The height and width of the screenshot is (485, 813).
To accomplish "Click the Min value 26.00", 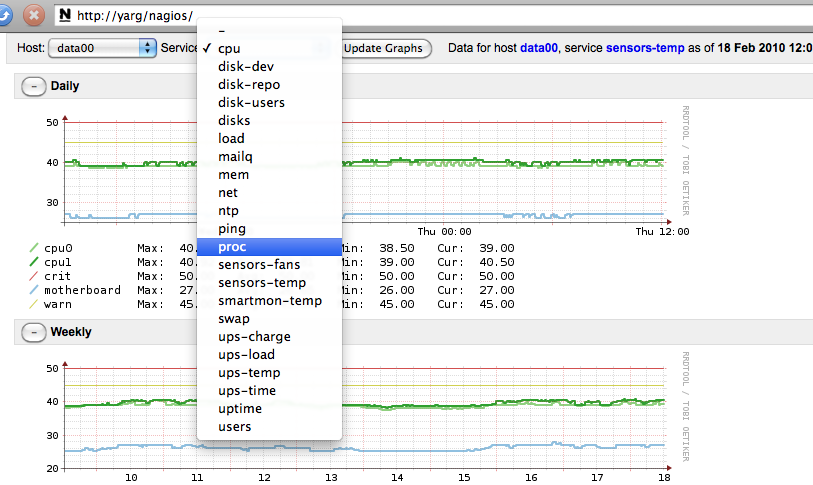I will click(x=397, y=290).
